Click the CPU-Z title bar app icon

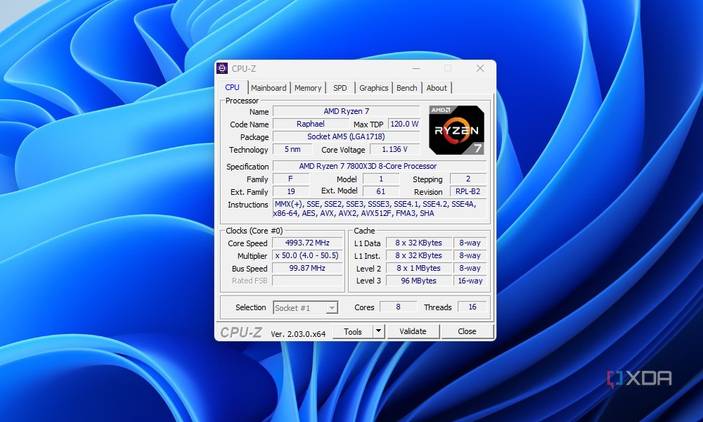(222, 68)
